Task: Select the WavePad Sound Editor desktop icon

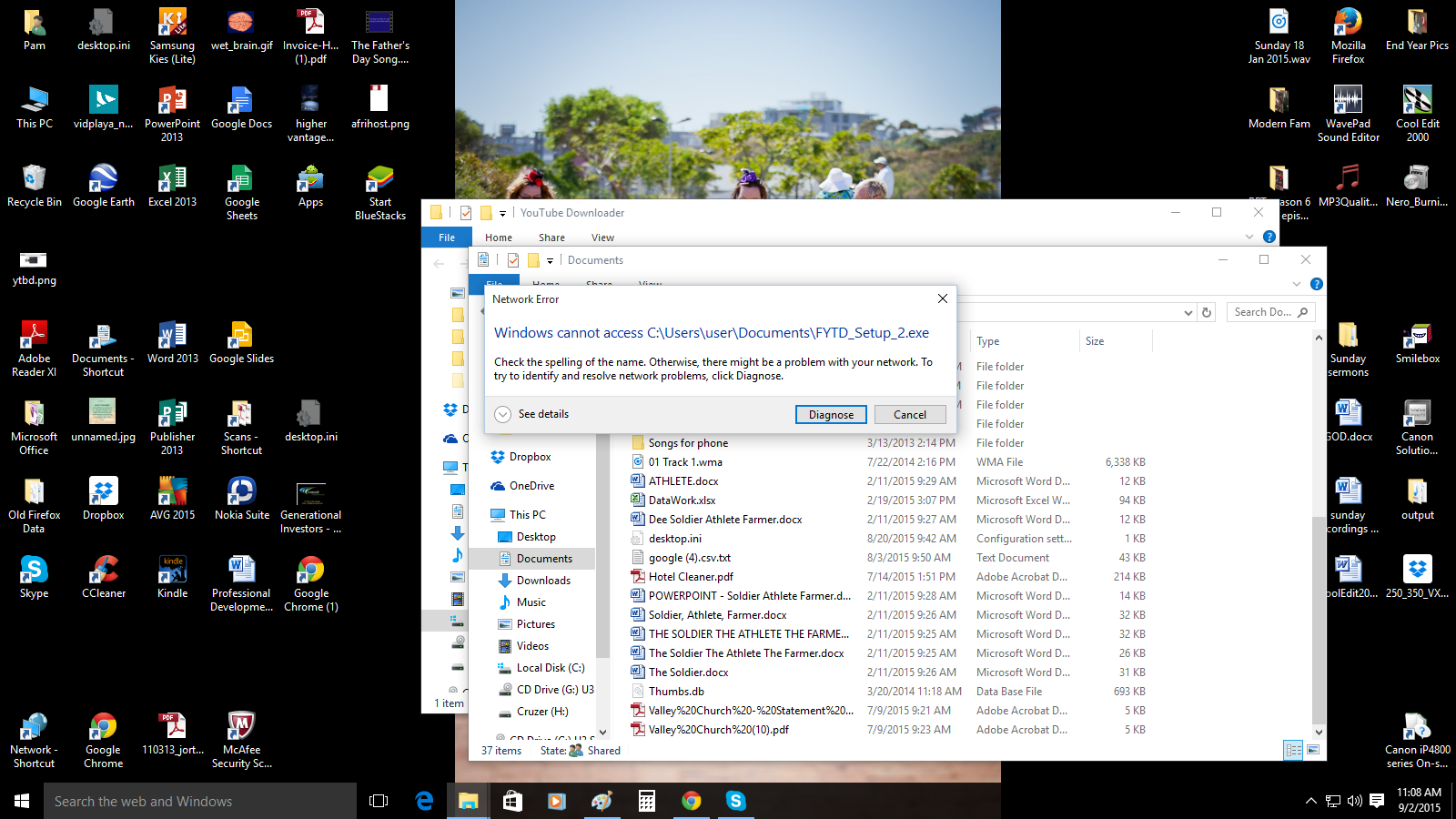Action: 1348,114
